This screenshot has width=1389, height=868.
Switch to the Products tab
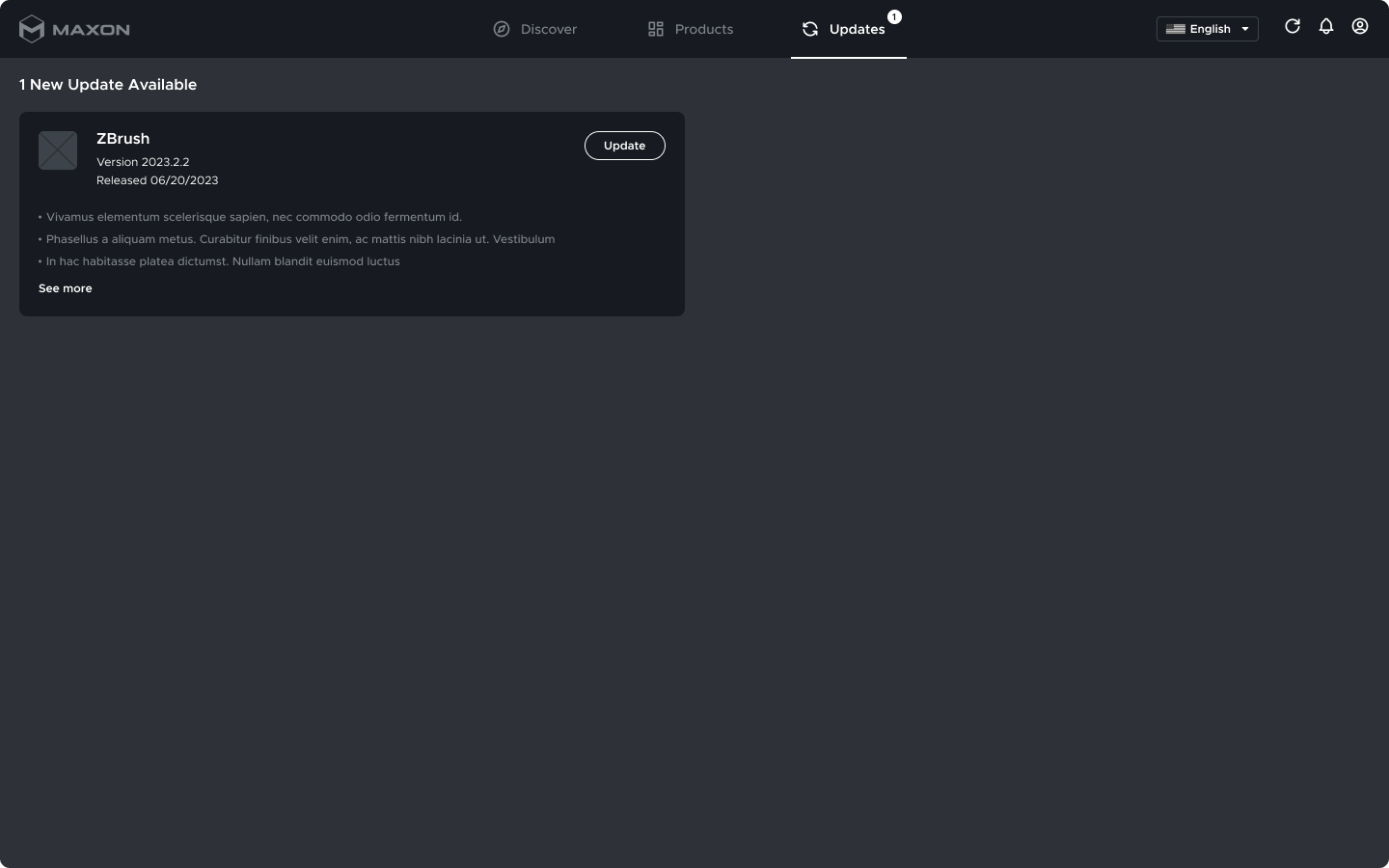coord(691,29)
